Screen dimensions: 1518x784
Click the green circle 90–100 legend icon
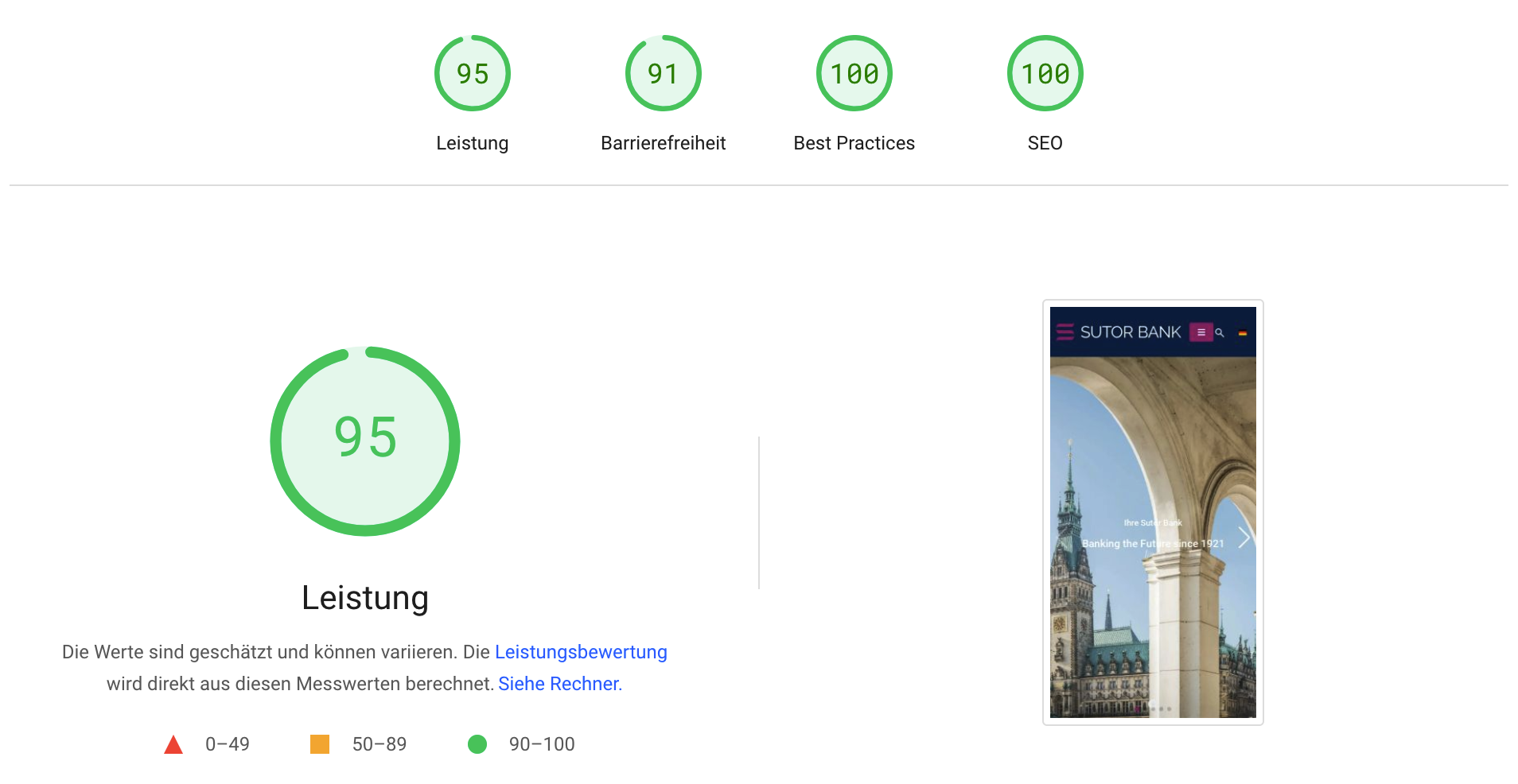477,744
